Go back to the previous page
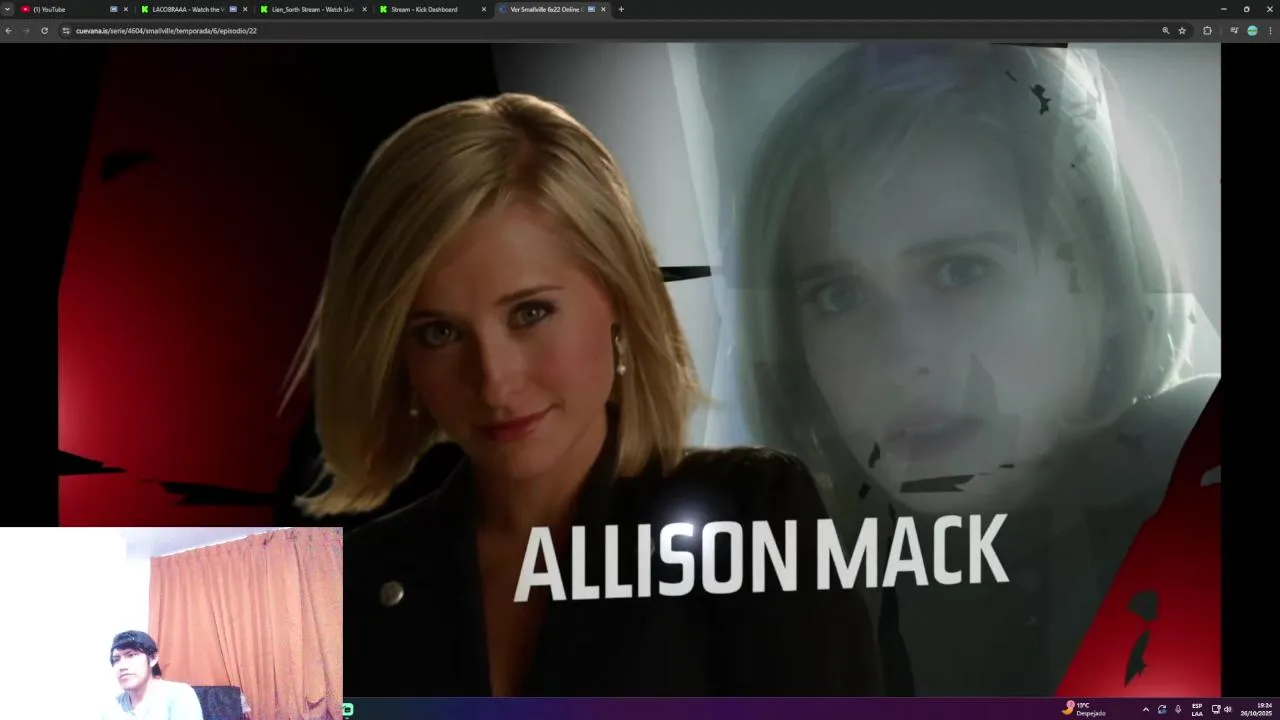Image resolution: width=1280 pixels, height=720 pixels. (x=8, y=31)
